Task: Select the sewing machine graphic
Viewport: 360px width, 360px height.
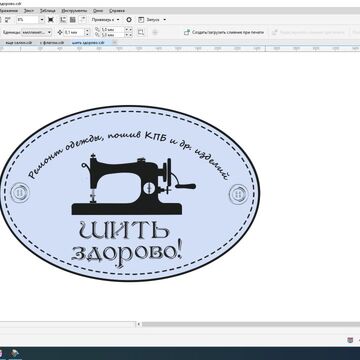Action: coord(133,184)
